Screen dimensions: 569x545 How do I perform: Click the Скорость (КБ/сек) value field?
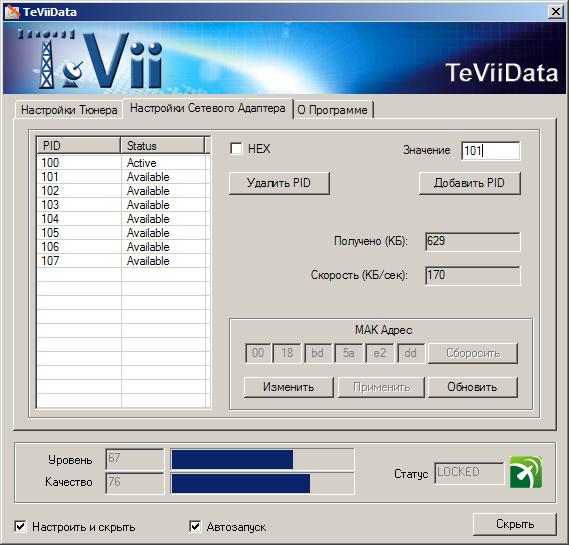click(472, 275)
